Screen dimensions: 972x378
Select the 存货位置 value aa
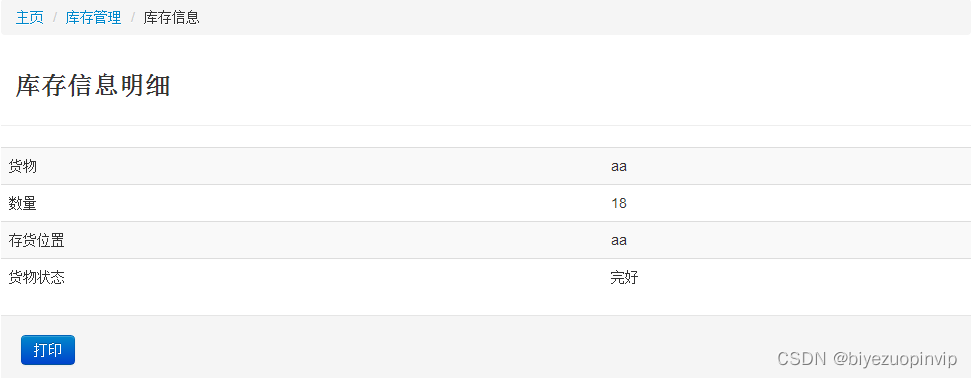pyautogui.click(x=619, y=240)
